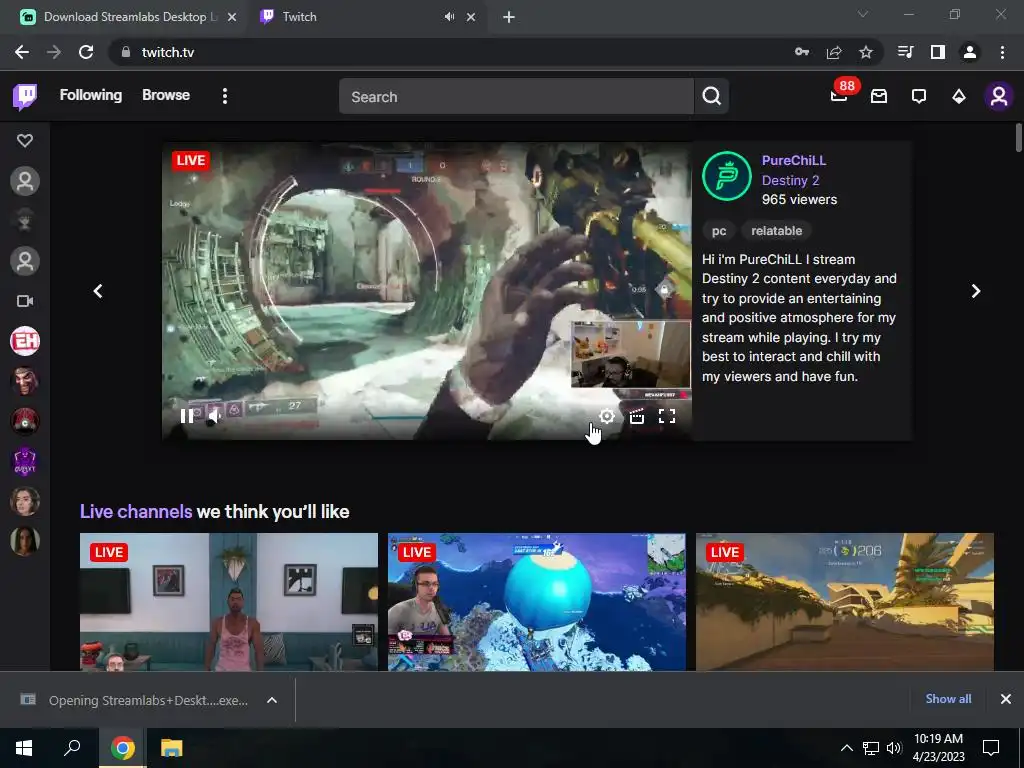Open the sidebar channel with hat avatar
This screenshot has height=768, width=1024.
click(25, 221)
